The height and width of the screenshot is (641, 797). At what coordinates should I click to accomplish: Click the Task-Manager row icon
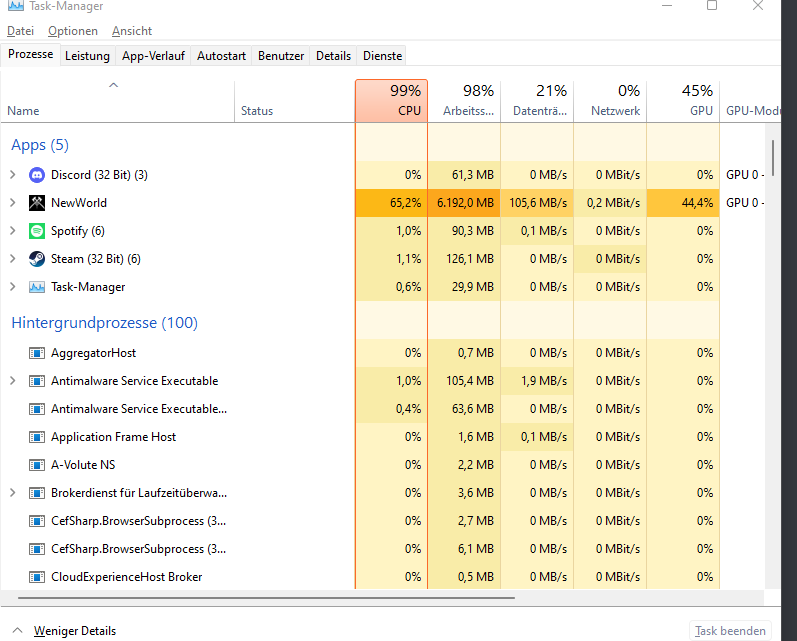pyautogui.click(x=37, y=287)
